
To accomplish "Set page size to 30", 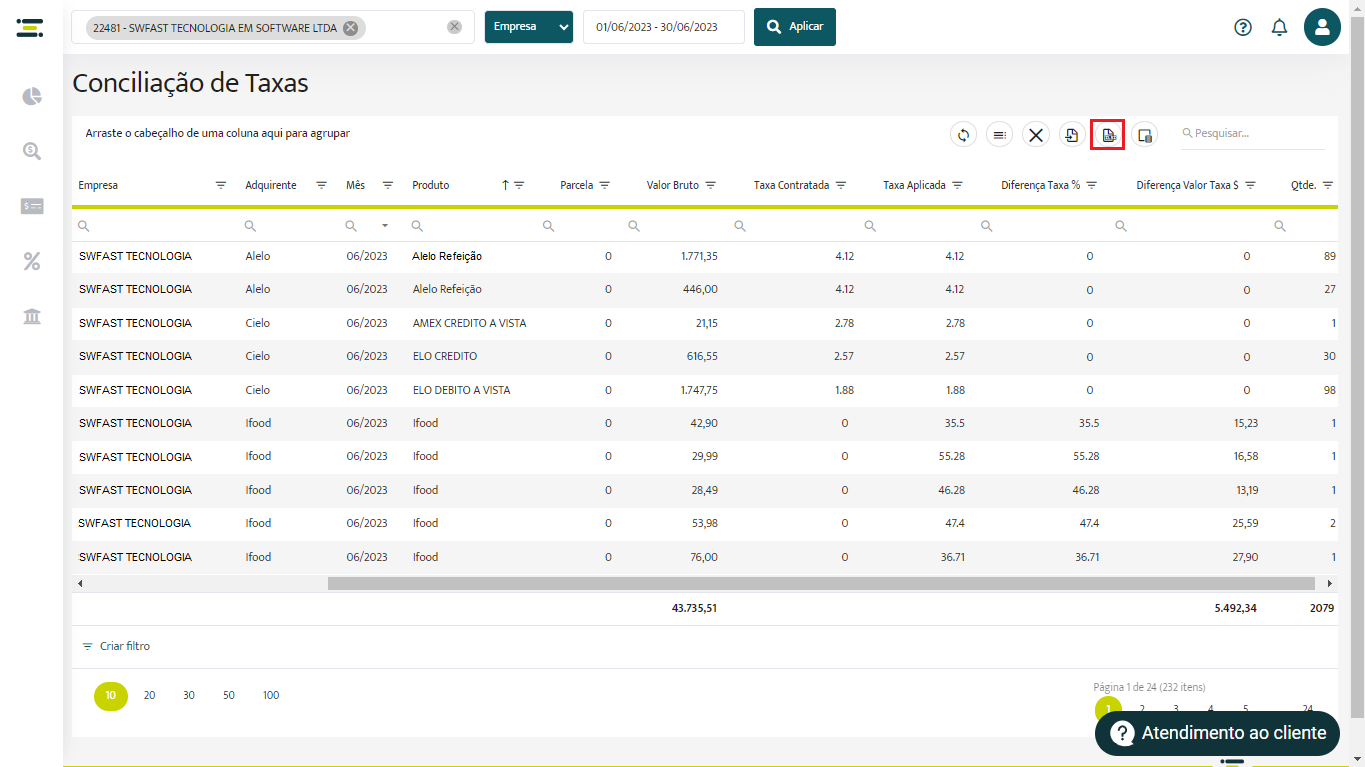I will [189, 695].
